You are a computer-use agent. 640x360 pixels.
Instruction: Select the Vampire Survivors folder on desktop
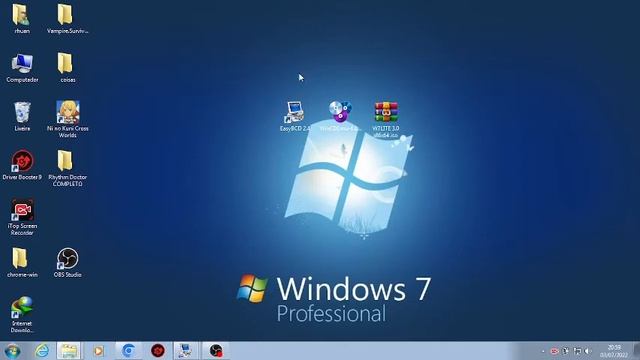coord(67,19)
